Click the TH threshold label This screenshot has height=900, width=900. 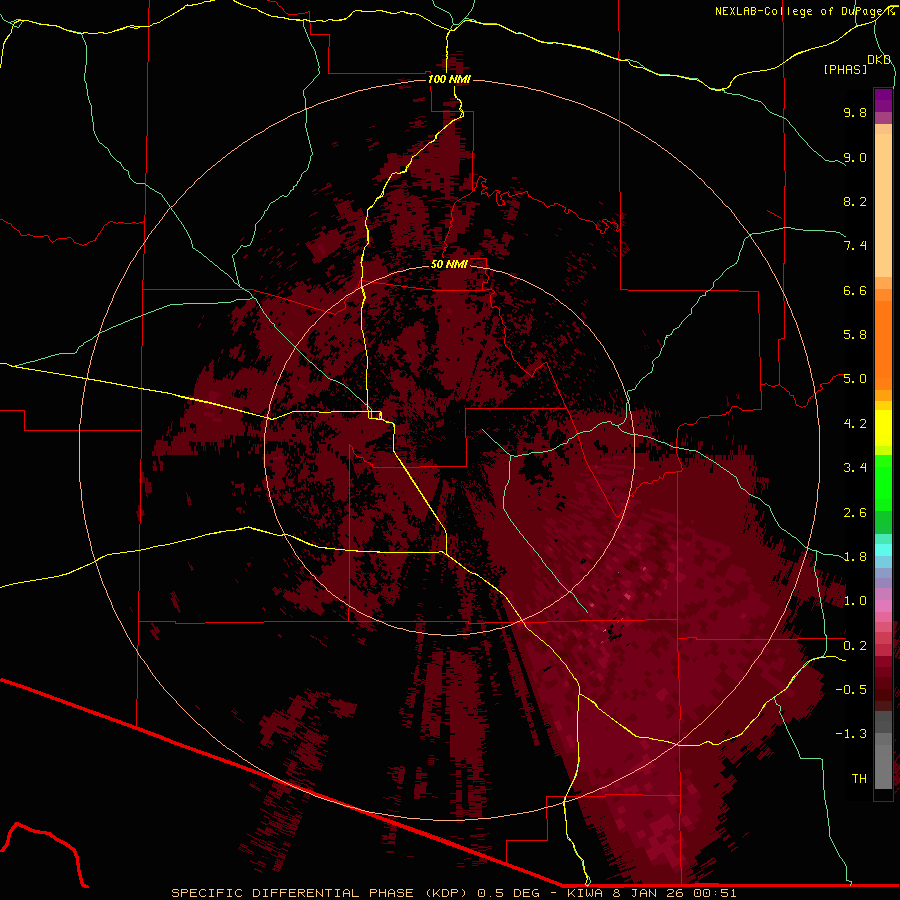click(859, 779)
